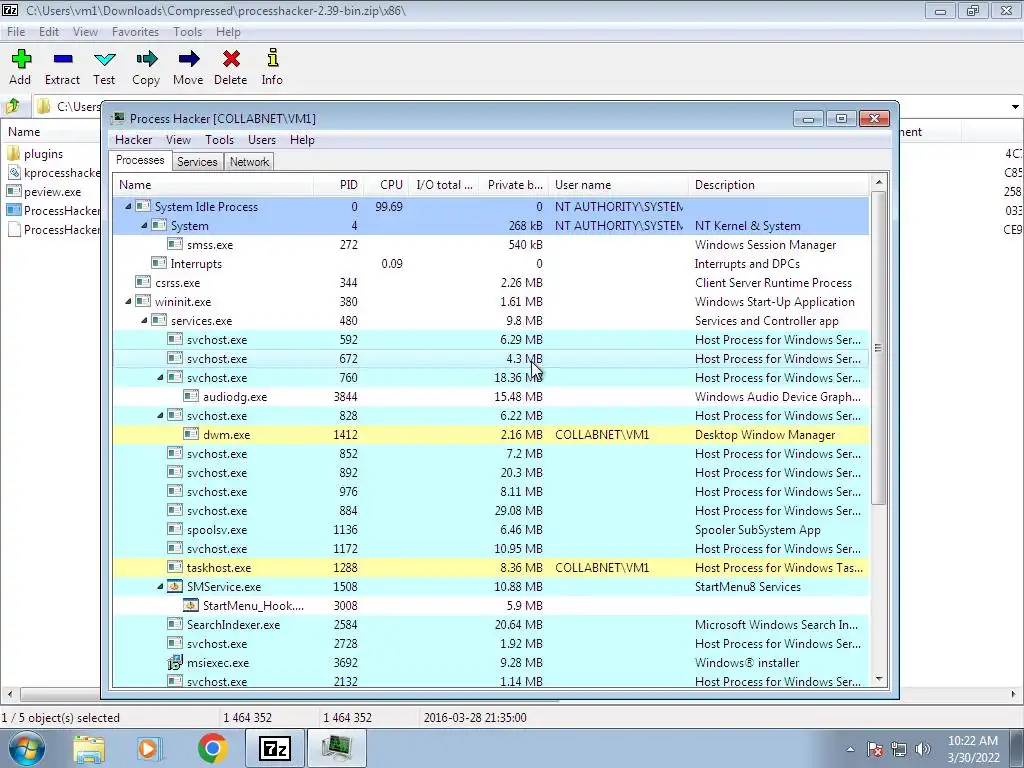Open Process Hacker Help menu
The width and height of the screenshot is (1024, 768).
click(302, 140)
